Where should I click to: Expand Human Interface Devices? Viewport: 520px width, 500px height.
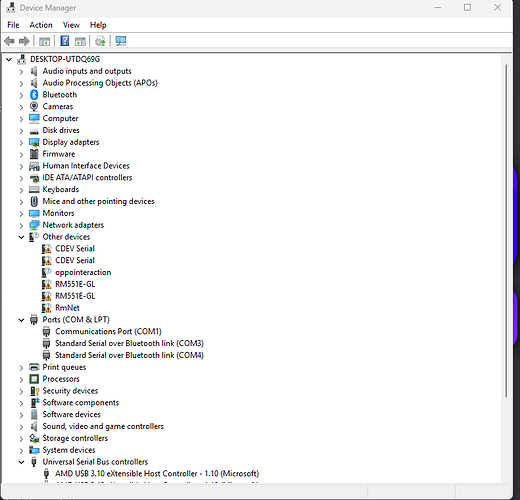(x=21, y=166)
